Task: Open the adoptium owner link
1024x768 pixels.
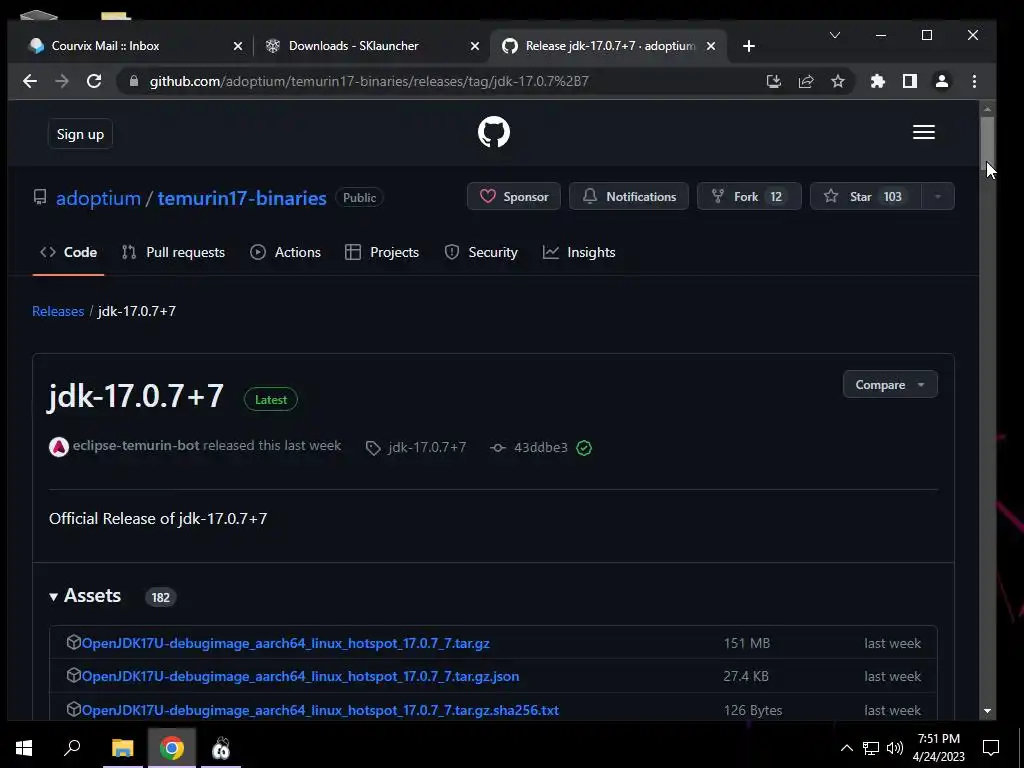Action: (x=99, y=198)
